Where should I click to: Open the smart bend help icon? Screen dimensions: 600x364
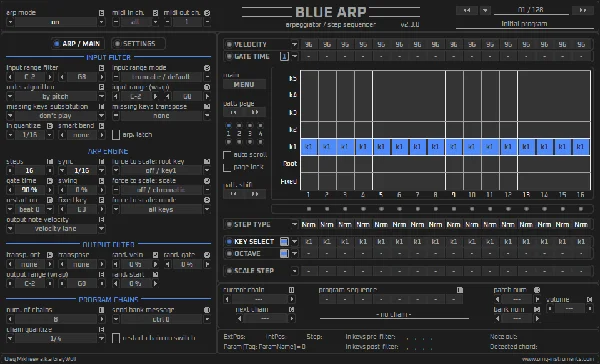tap(101, 126)
